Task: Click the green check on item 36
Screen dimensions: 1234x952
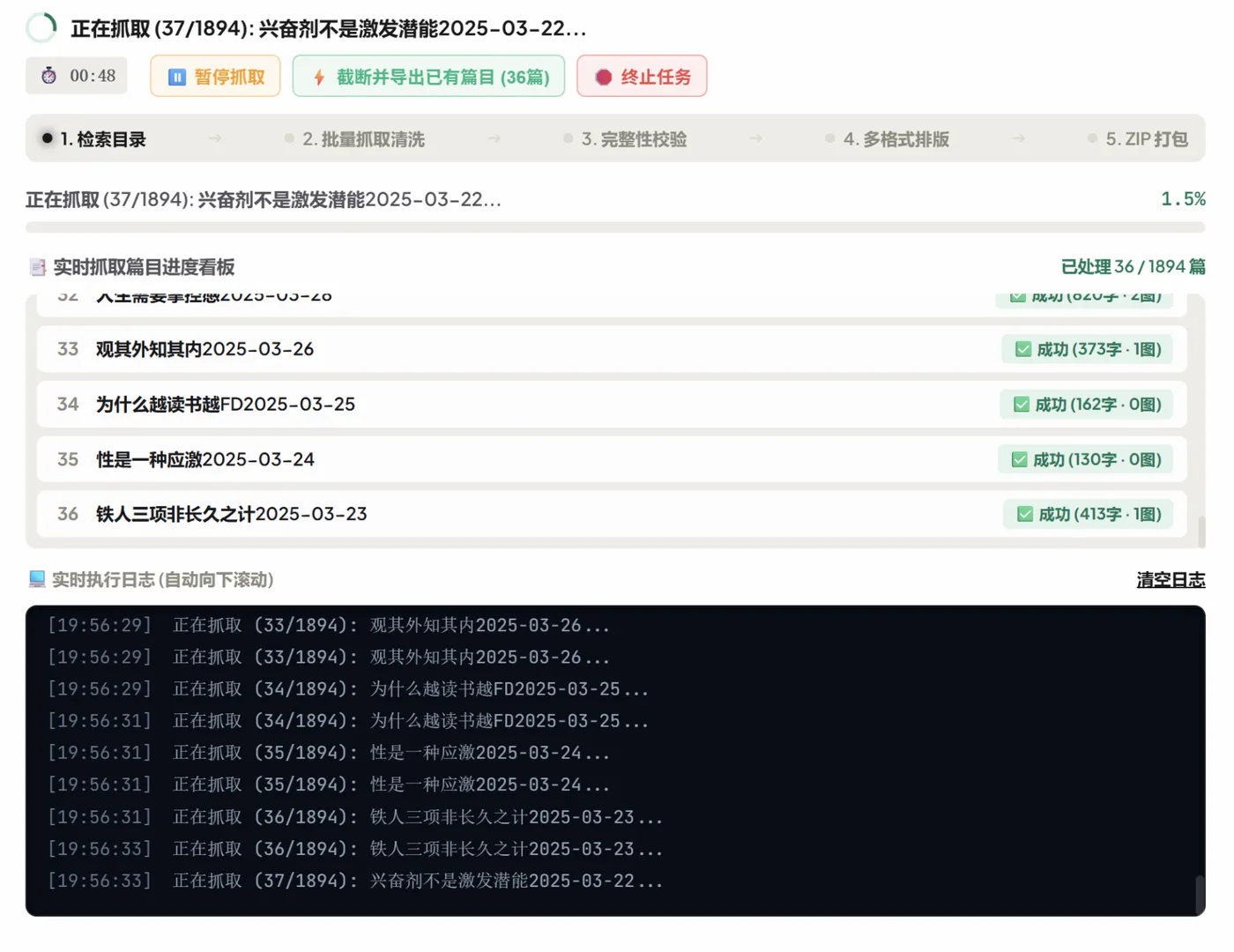Action: click(x=1025, y=514)
